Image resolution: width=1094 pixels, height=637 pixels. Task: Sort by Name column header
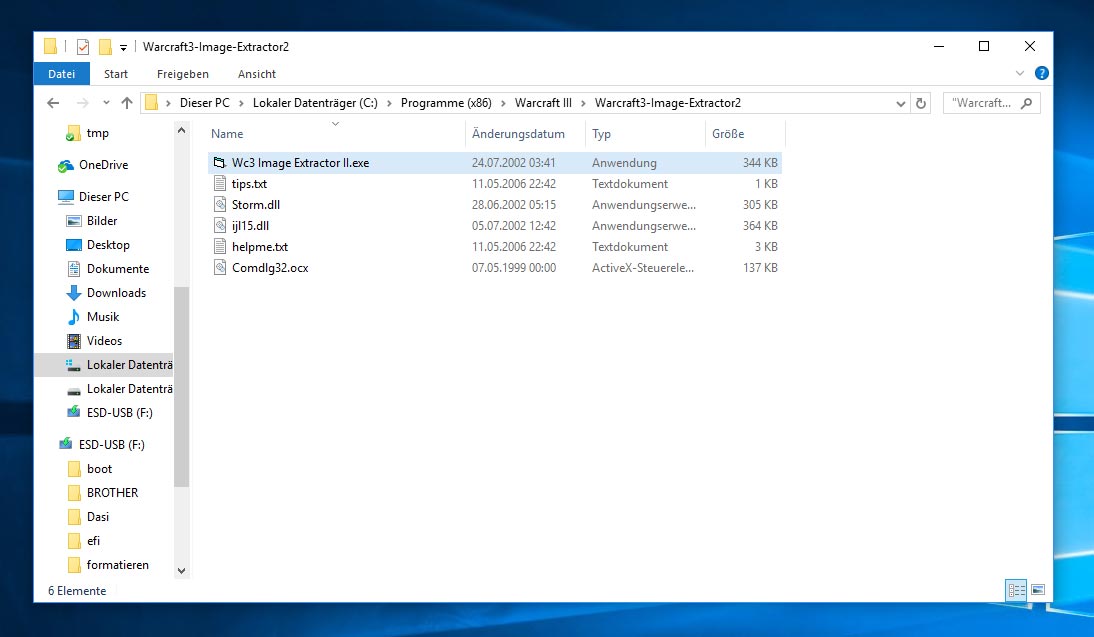[227, 134]
